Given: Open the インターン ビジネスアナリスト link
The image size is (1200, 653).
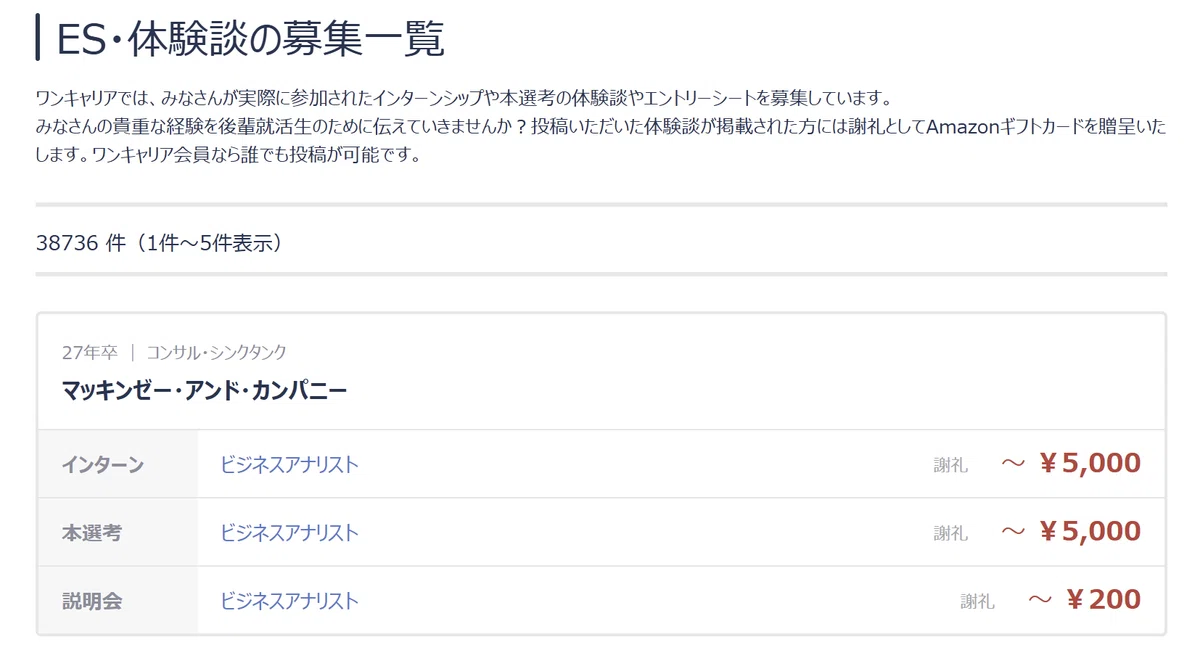Looking at the screenshot, I should (289, 464).
